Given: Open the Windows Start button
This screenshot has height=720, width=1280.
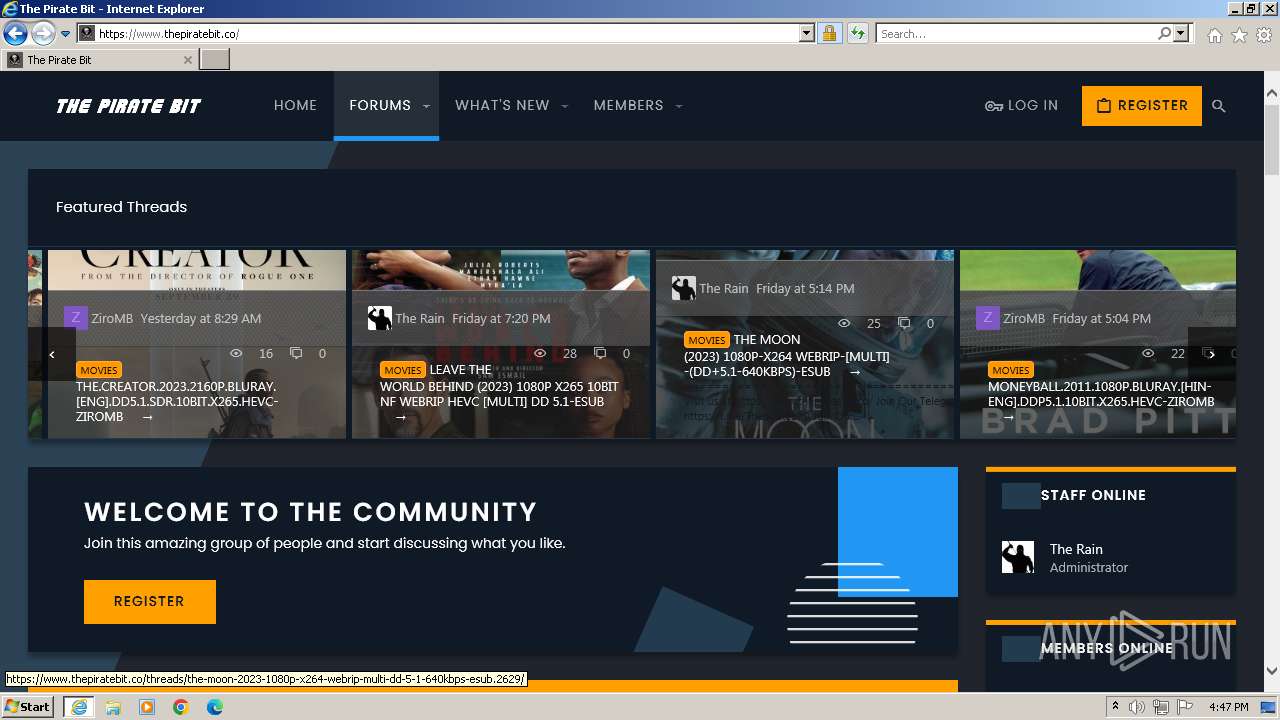Looking at the screenshot, I should (28, 707).
